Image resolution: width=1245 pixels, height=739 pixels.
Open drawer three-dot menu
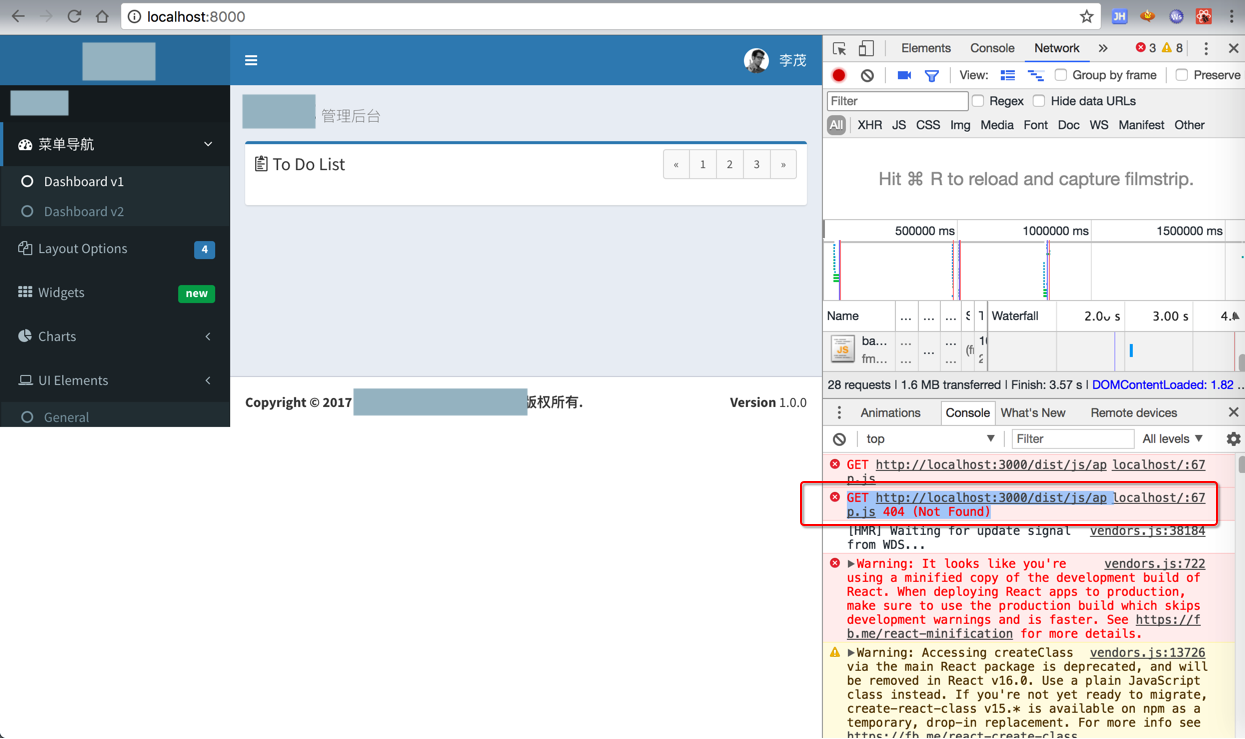click(x=839, y=413)
